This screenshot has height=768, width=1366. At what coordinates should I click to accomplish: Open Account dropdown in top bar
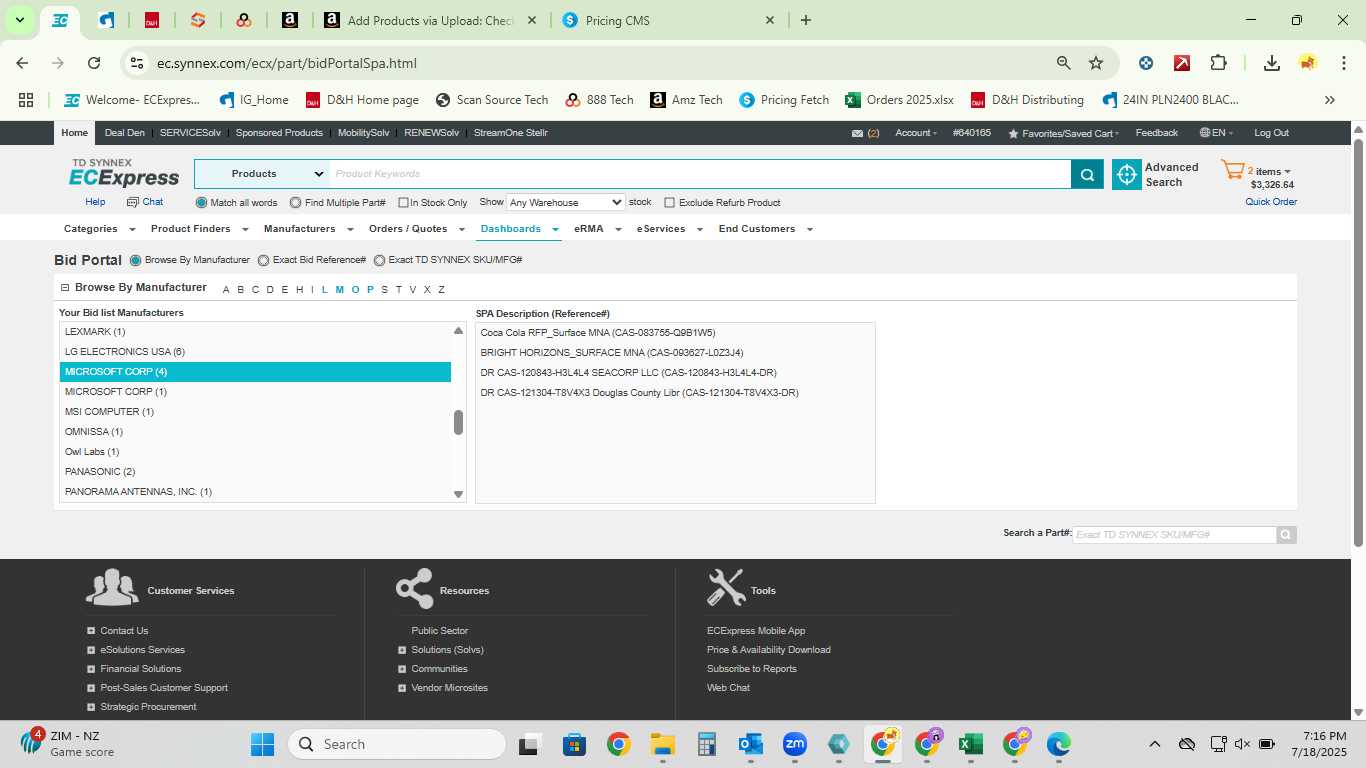(x=916, y=133)
